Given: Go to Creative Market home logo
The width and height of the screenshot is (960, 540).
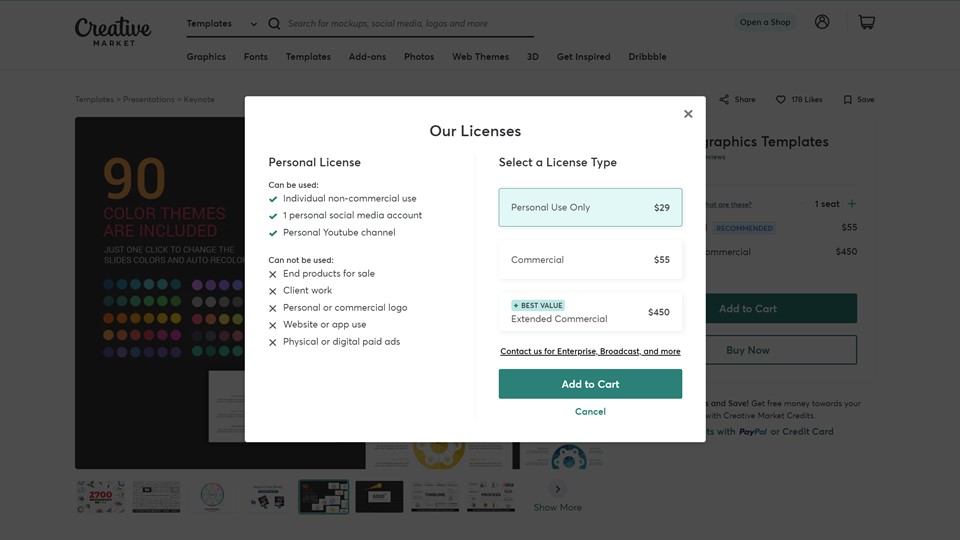Looking at the screenshot, I should coord(113,30).
